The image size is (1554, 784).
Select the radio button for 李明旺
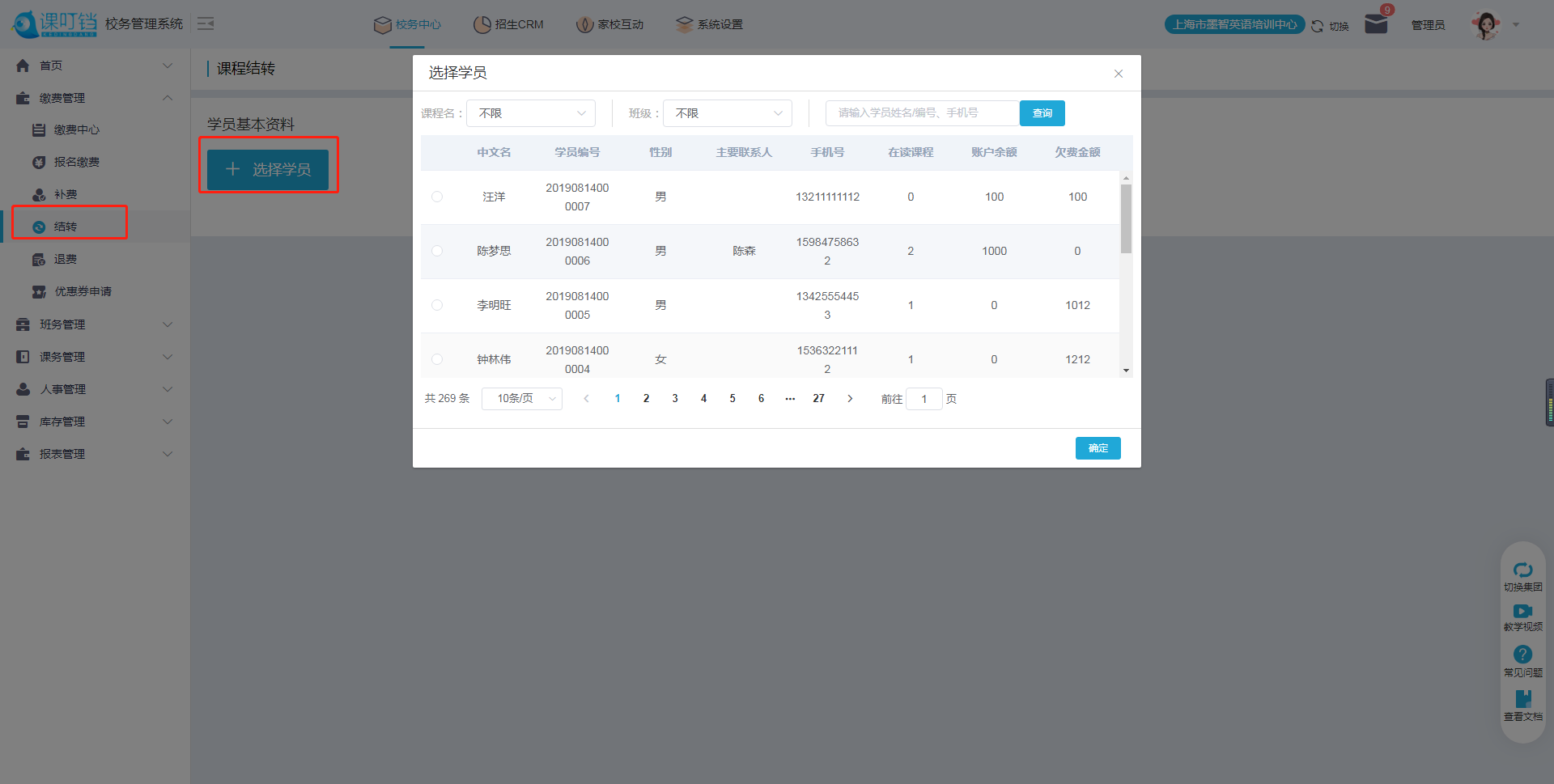coord(437,305)
